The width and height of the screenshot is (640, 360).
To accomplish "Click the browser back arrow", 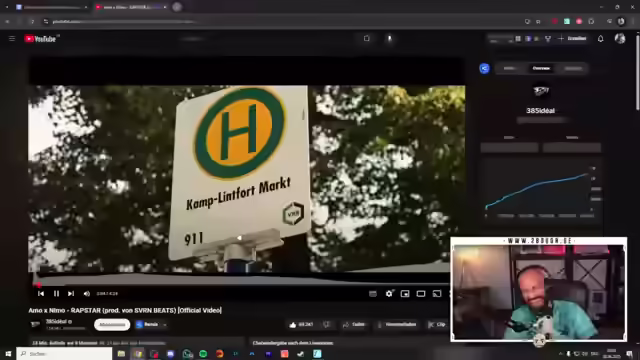I will click(x=7, y=21).
